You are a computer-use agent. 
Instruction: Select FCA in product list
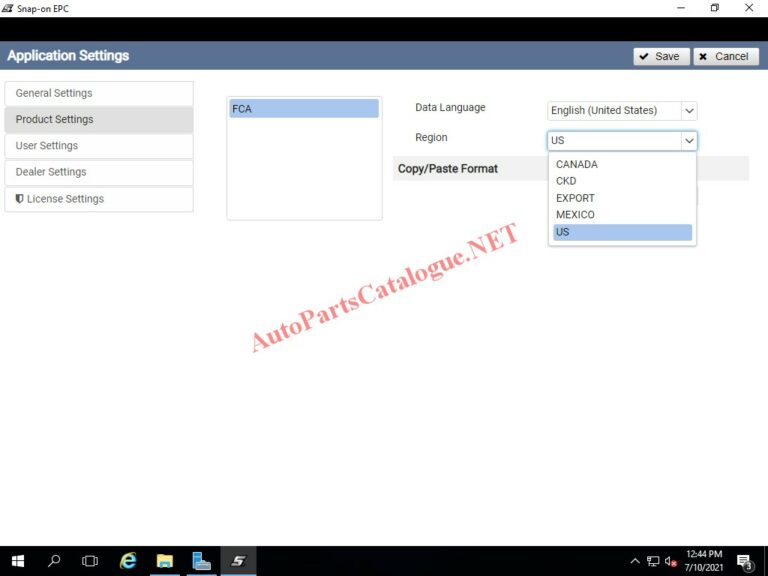pos(304,109)
